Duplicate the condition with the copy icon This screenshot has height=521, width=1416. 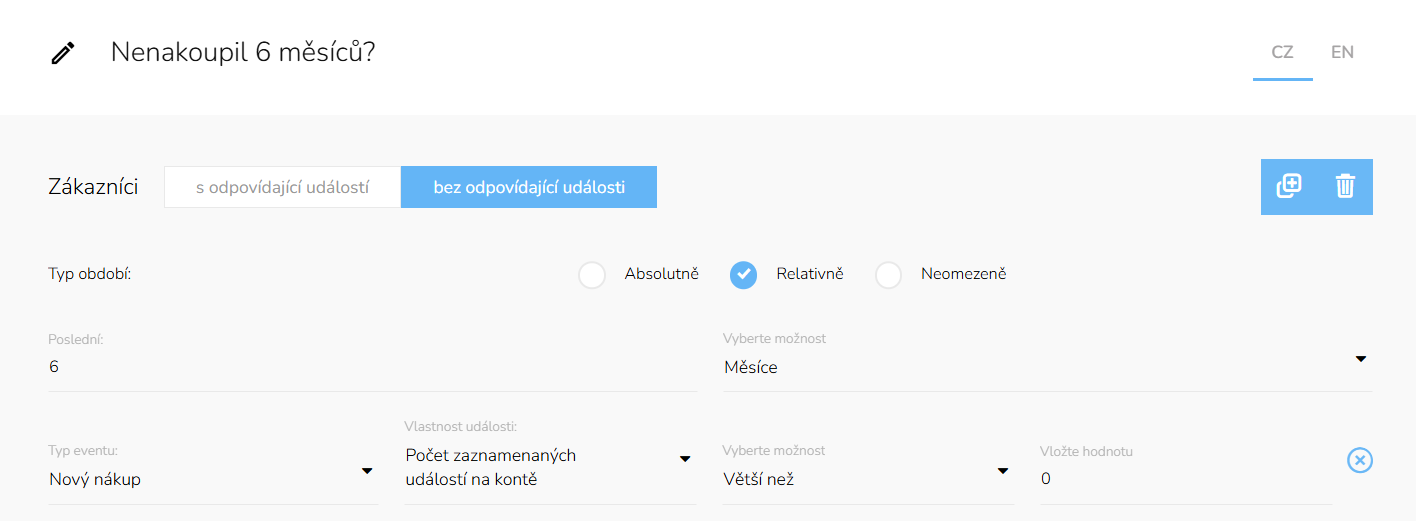[1289, 186]
